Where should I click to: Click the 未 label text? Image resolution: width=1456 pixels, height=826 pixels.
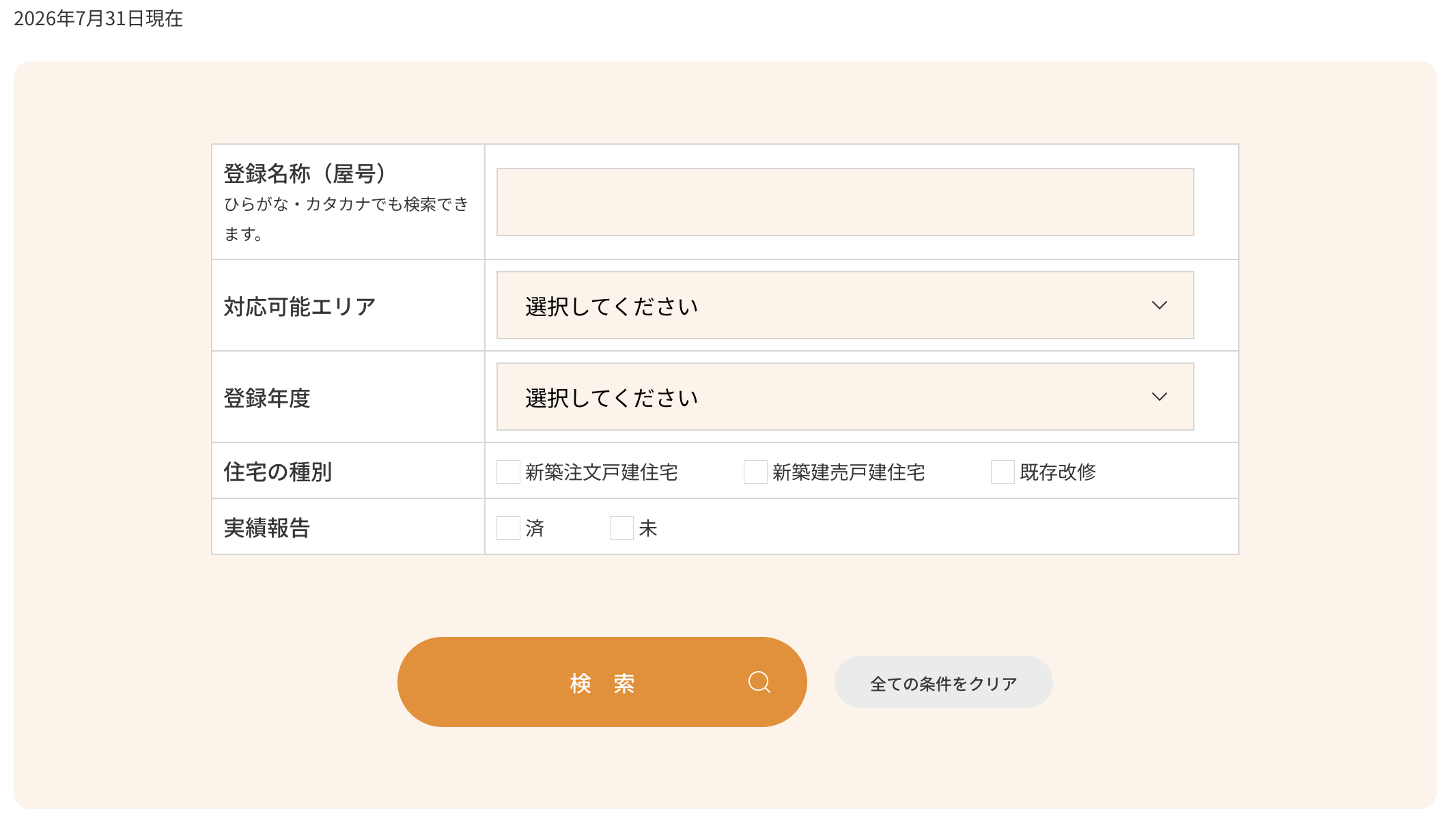tap(648, 528)
